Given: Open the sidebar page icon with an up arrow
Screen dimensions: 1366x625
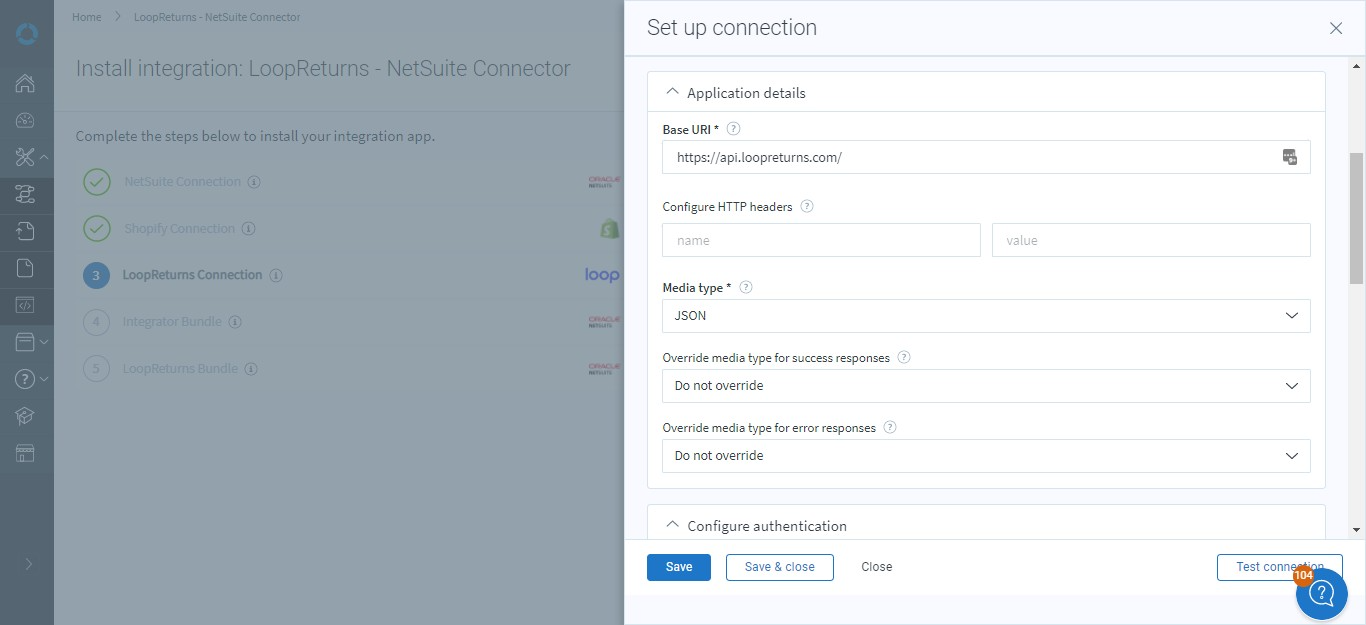Looking at the screenshot, I should click(25, 231).
